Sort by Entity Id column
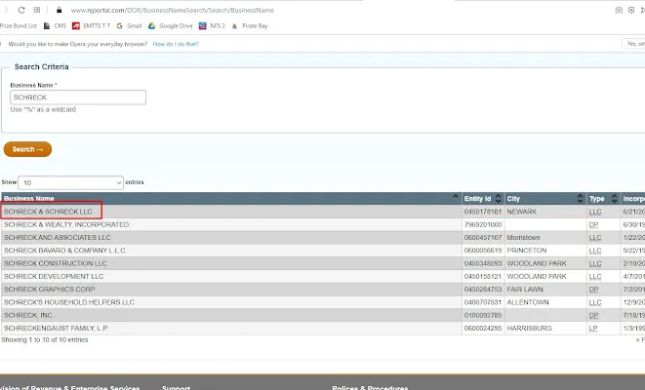Image resolution: width=645 pixels, height=390 pixels. (483, 199)
